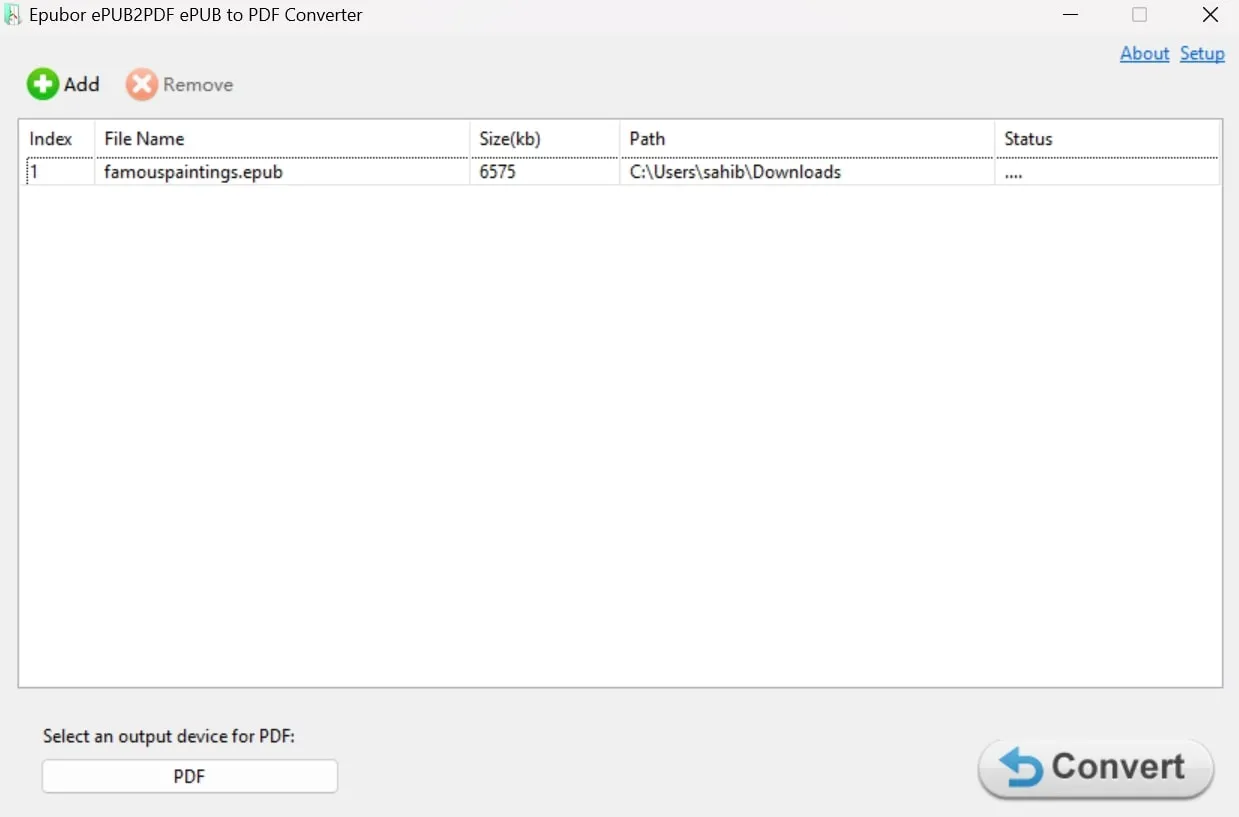Click the Epubor app icon in the title bar
1239x817 pixels.
pyautogui.click(x=13, y=14)
